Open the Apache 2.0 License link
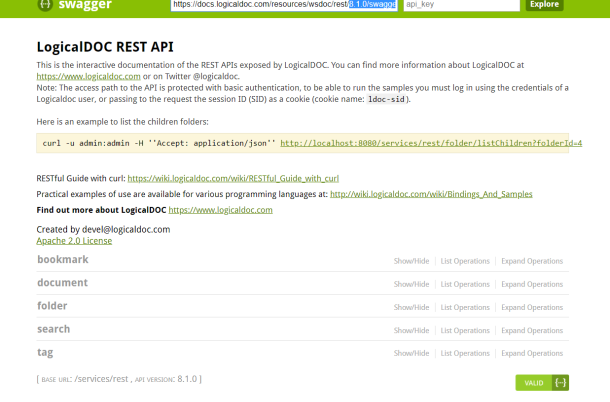The image size is (610, 402). point(74,241)
